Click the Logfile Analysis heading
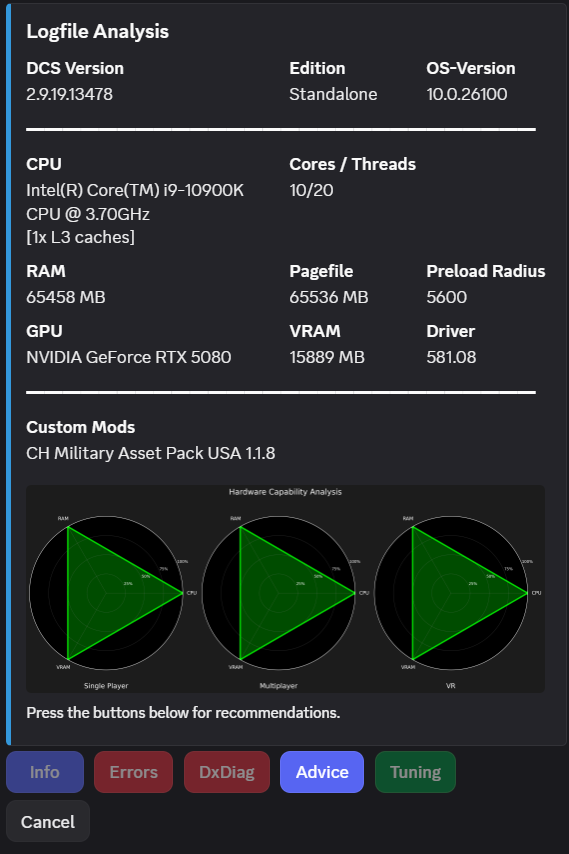The width and height of the screenshot is (569, 854). [x=97, y=31]
